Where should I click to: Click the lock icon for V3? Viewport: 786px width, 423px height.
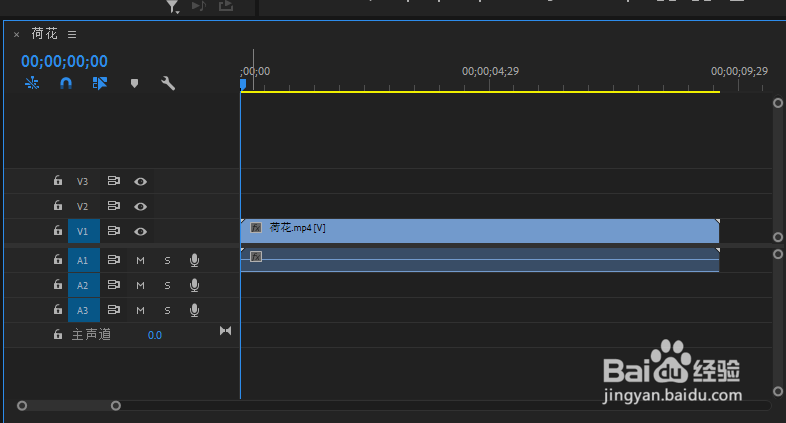click(x=57, y=181)
